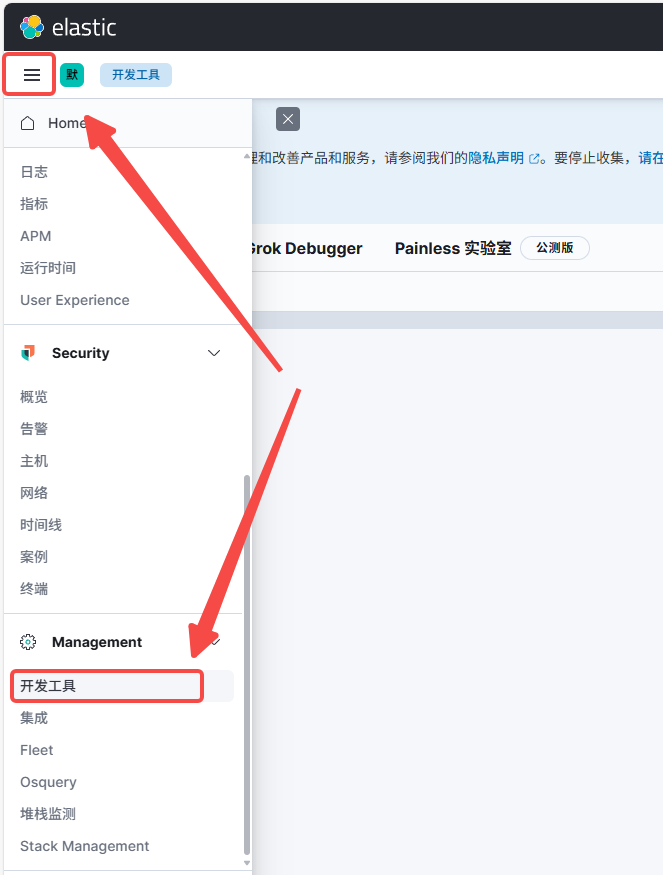This screenshot has height=875, width=663.
Task: Open Fleet under Management
Action: 37,750
